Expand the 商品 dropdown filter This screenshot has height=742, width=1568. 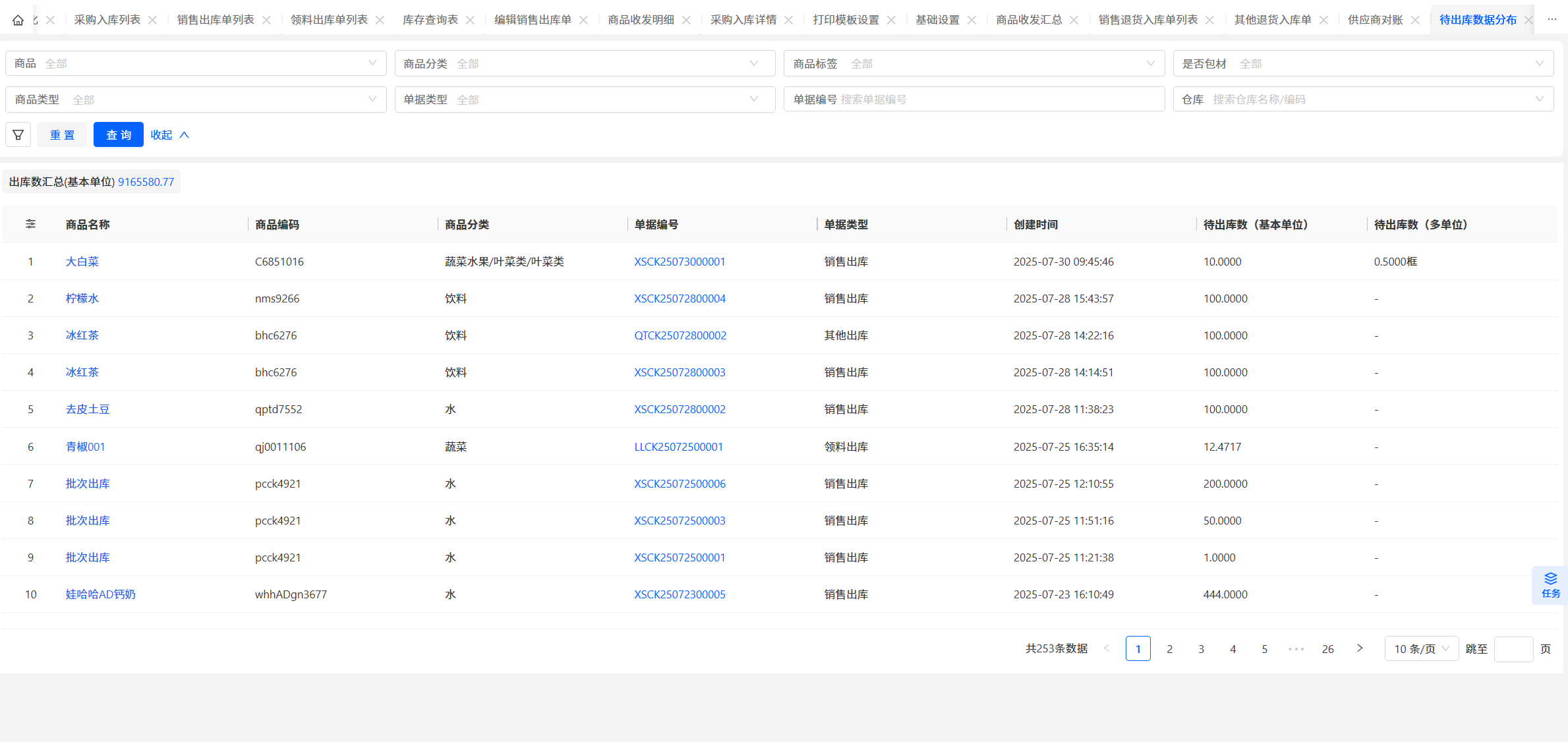coord(196,63)
